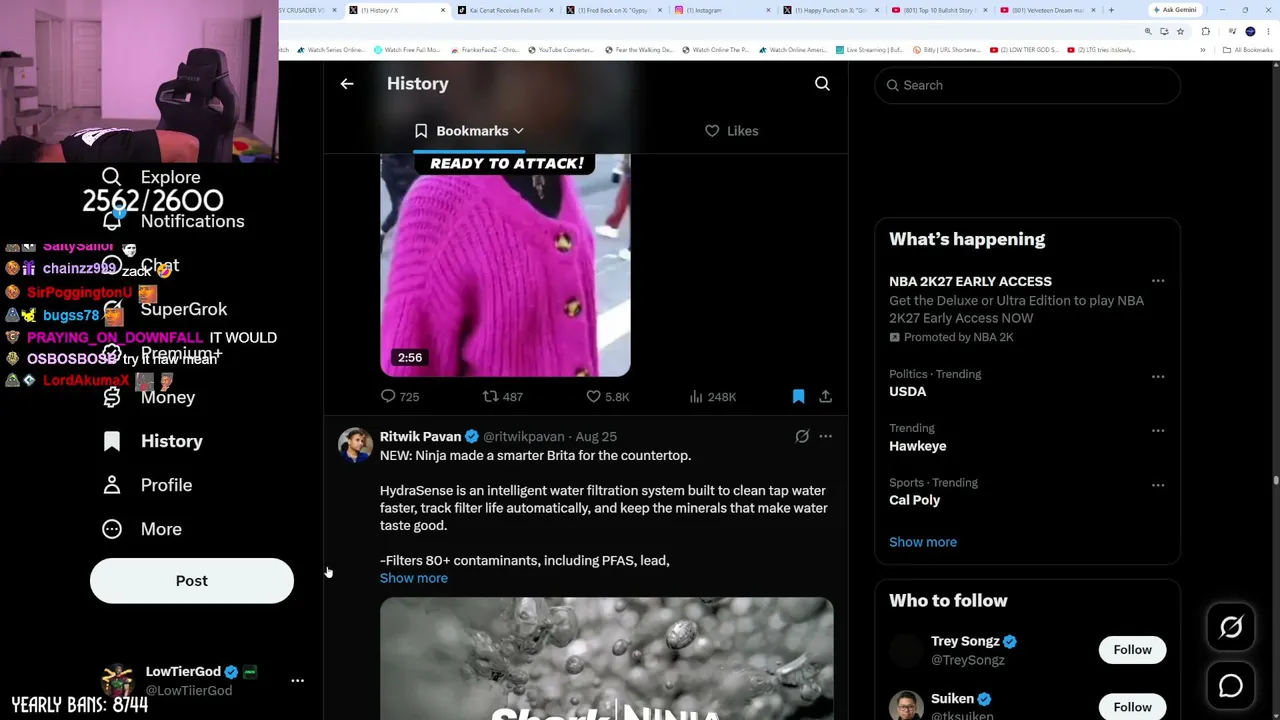Click the Ask Gemini button
Image resolution: width=1280 pixels, height=720 pixels.
tap(1174, 10)
